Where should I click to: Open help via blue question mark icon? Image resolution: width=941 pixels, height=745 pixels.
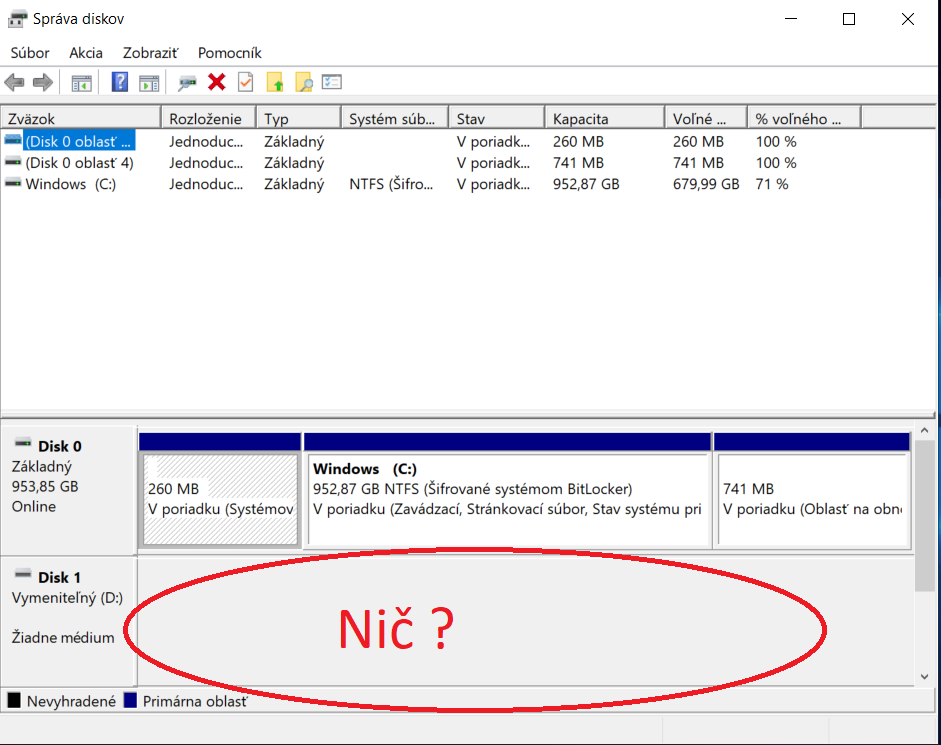(x=120, y=83)
